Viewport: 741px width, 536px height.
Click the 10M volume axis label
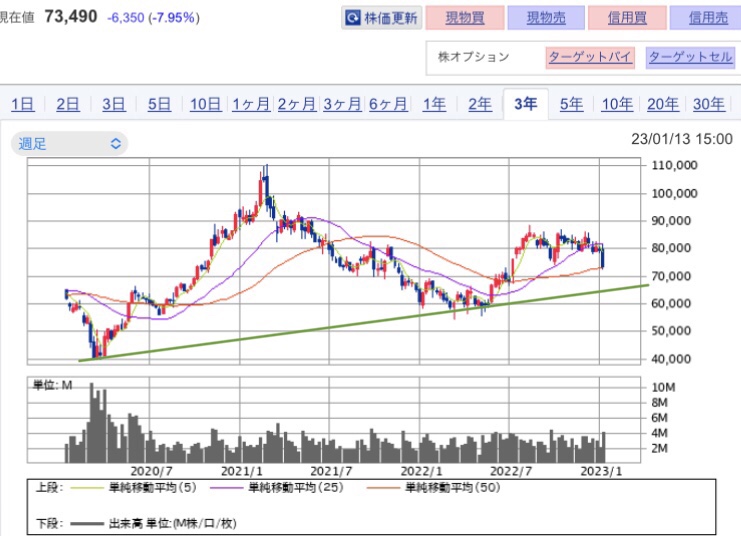click(x=663, y=388)
